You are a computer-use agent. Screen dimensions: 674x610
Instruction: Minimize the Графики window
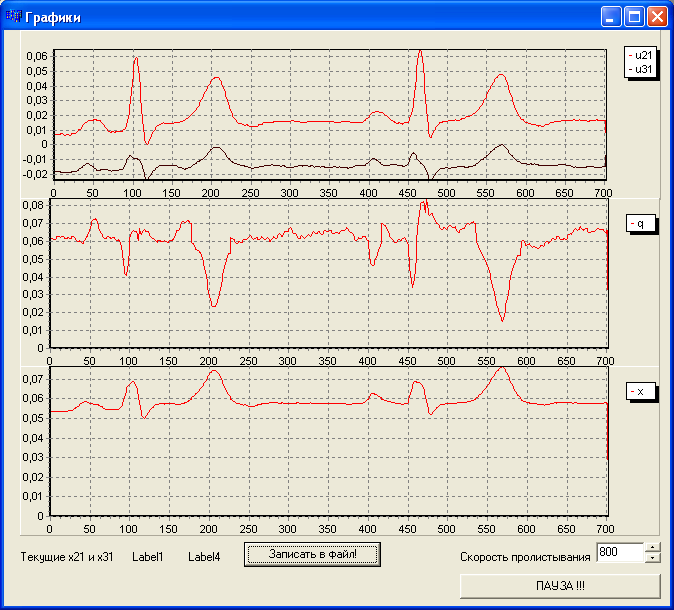click(x=610, y=17)
